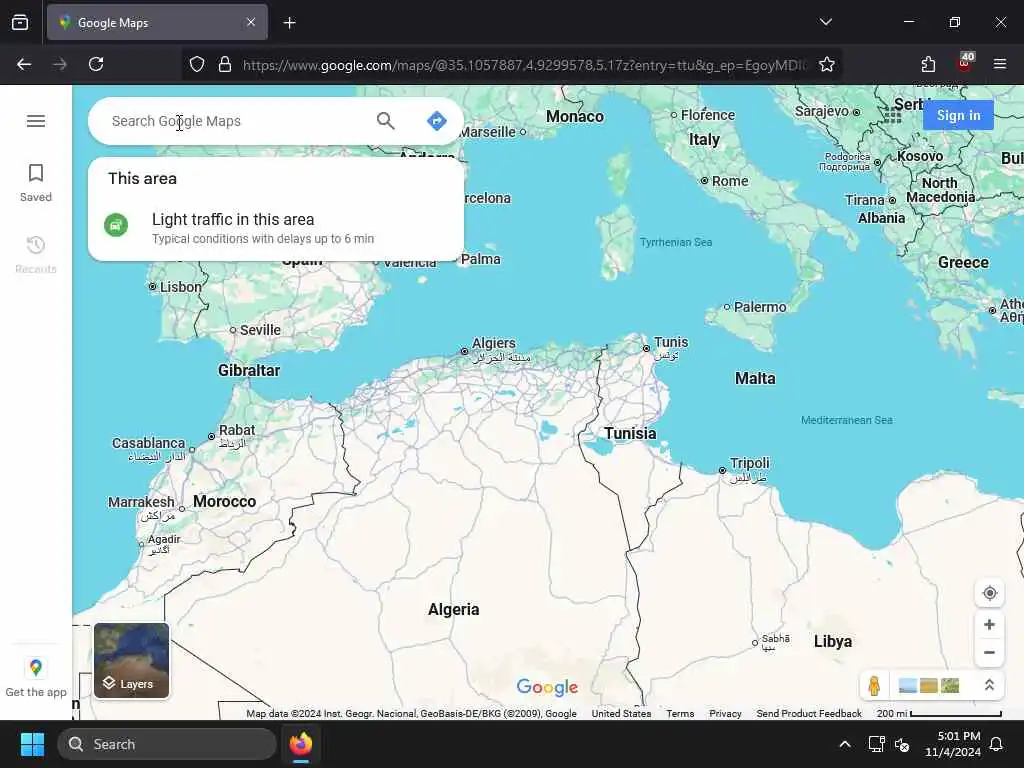Image resolution: width=1024 pixels, height=768 pixels.
Task: Click the Tyrrhenian Sea label
Action: pos(676,242)
